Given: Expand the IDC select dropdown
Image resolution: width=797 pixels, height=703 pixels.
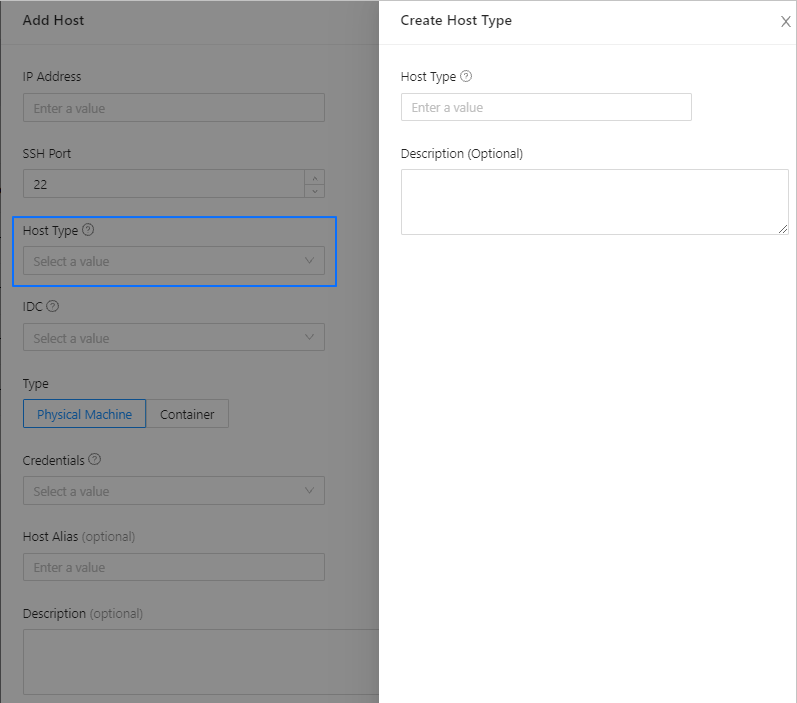Looking at the screenshot, I should (173, 338).
